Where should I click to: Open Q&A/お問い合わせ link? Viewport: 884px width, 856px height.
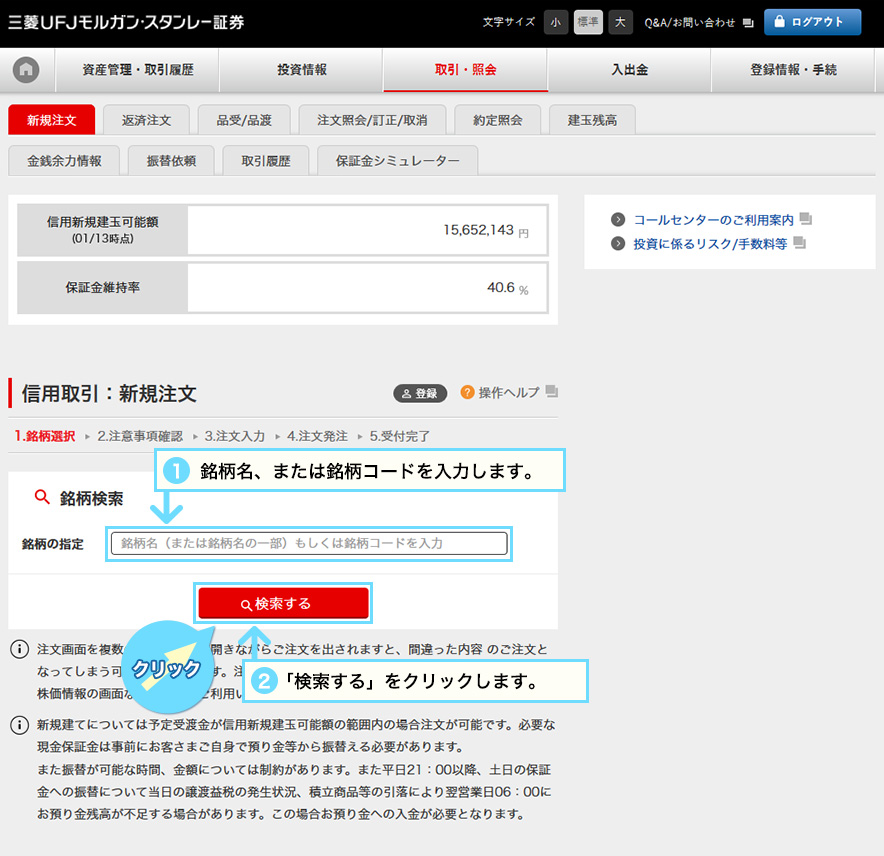[697, 22]
